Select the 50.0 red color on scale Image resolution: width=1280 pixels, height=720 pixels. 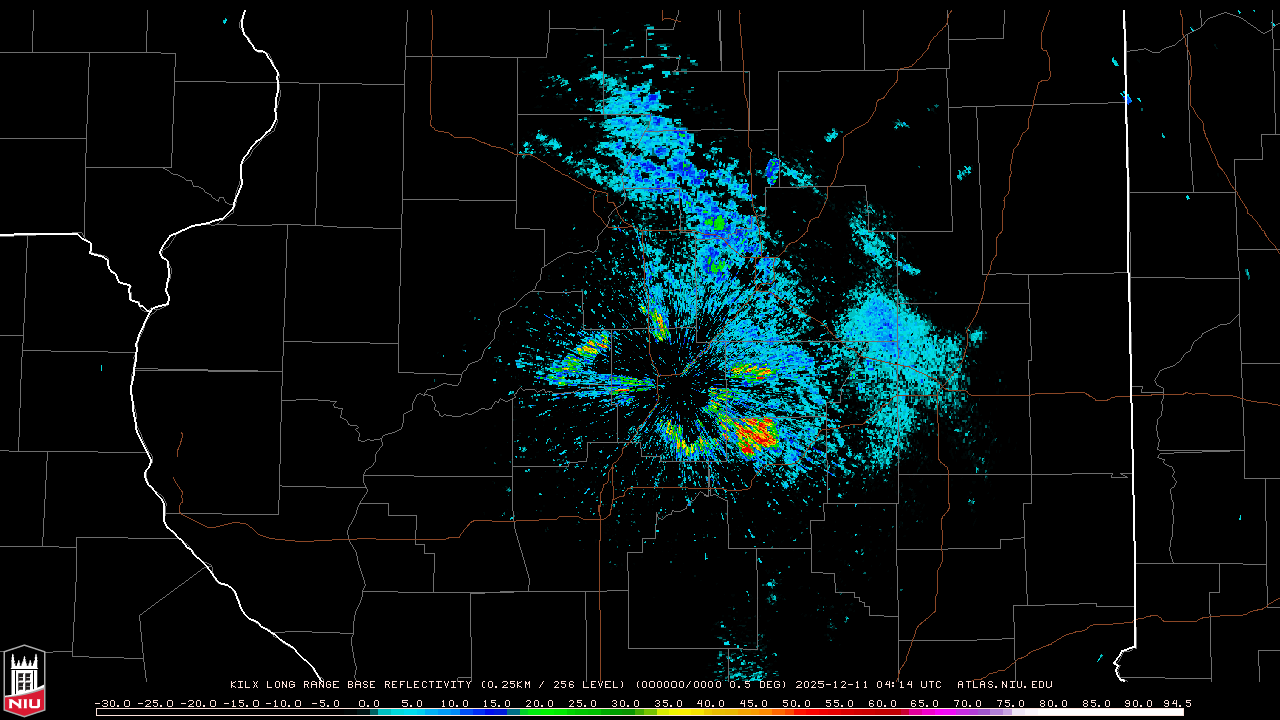click(796, 712)
